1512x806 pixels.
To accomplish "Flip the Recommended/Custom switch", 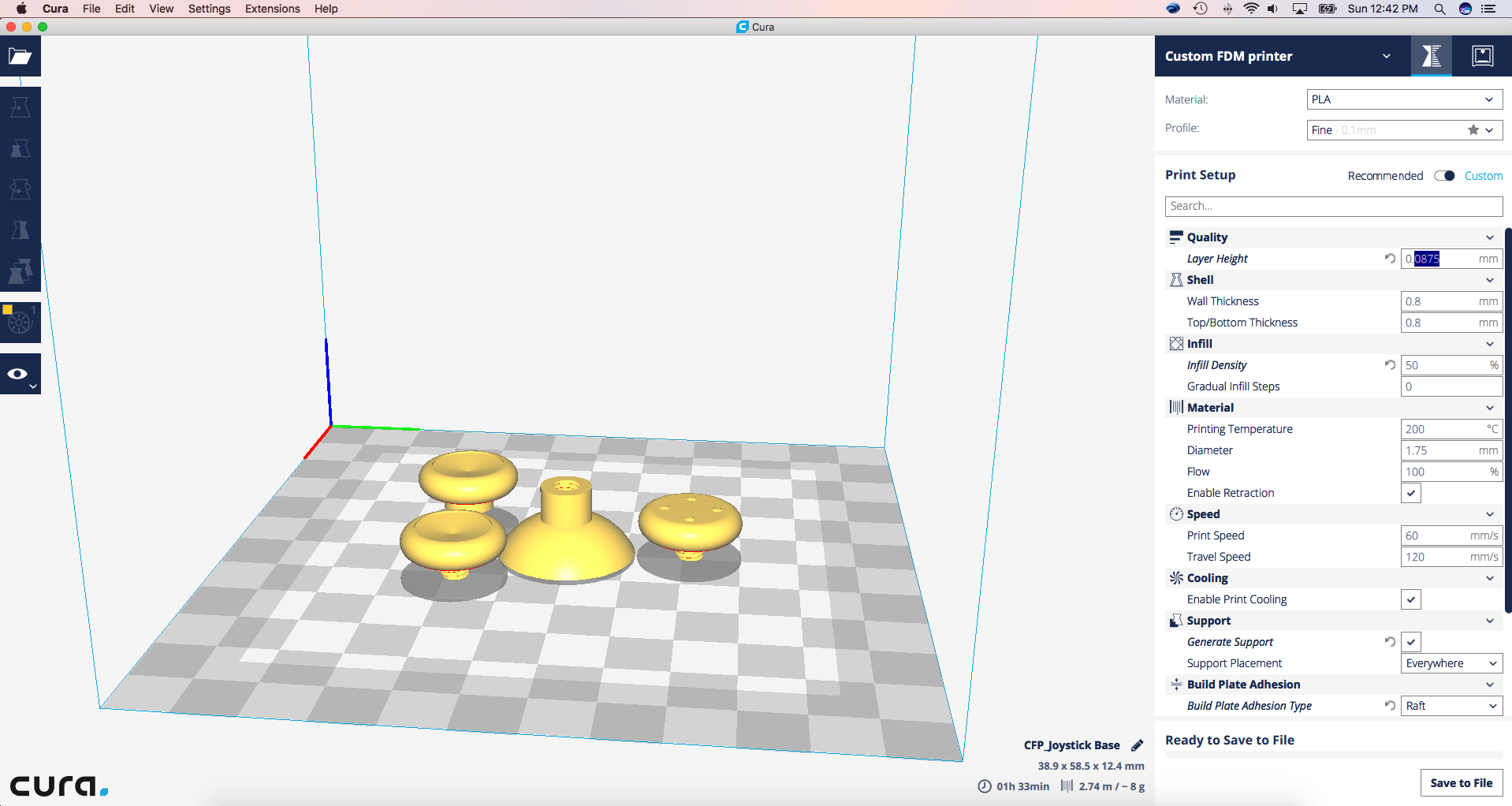I will click(x=1444, y=176).
